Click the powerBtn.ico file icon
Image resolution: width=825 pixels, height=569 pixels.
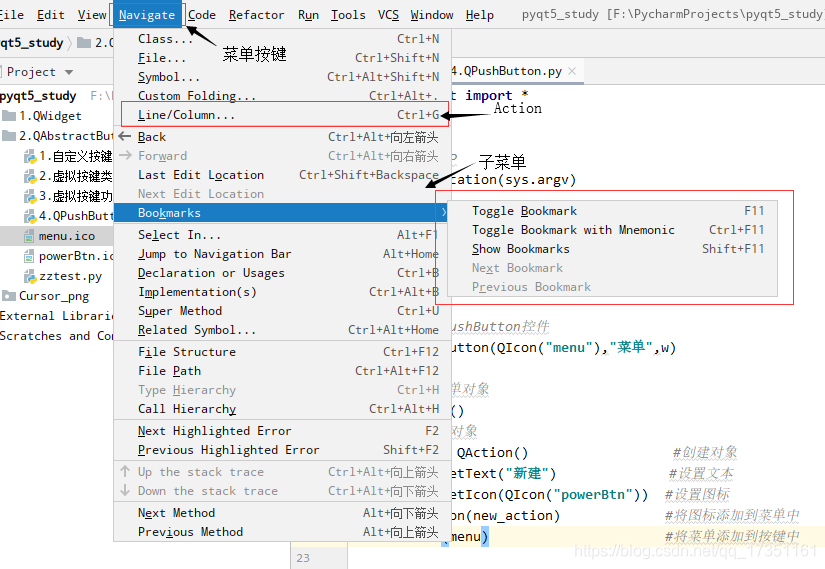29,256
